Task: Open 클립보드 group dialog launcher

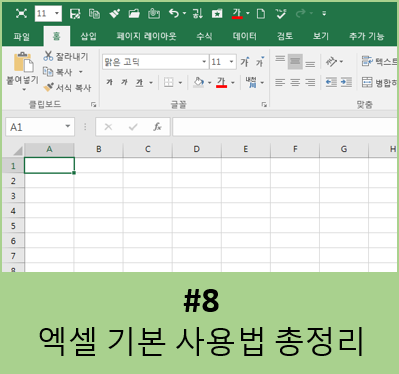Action: (x=94, y=105)
